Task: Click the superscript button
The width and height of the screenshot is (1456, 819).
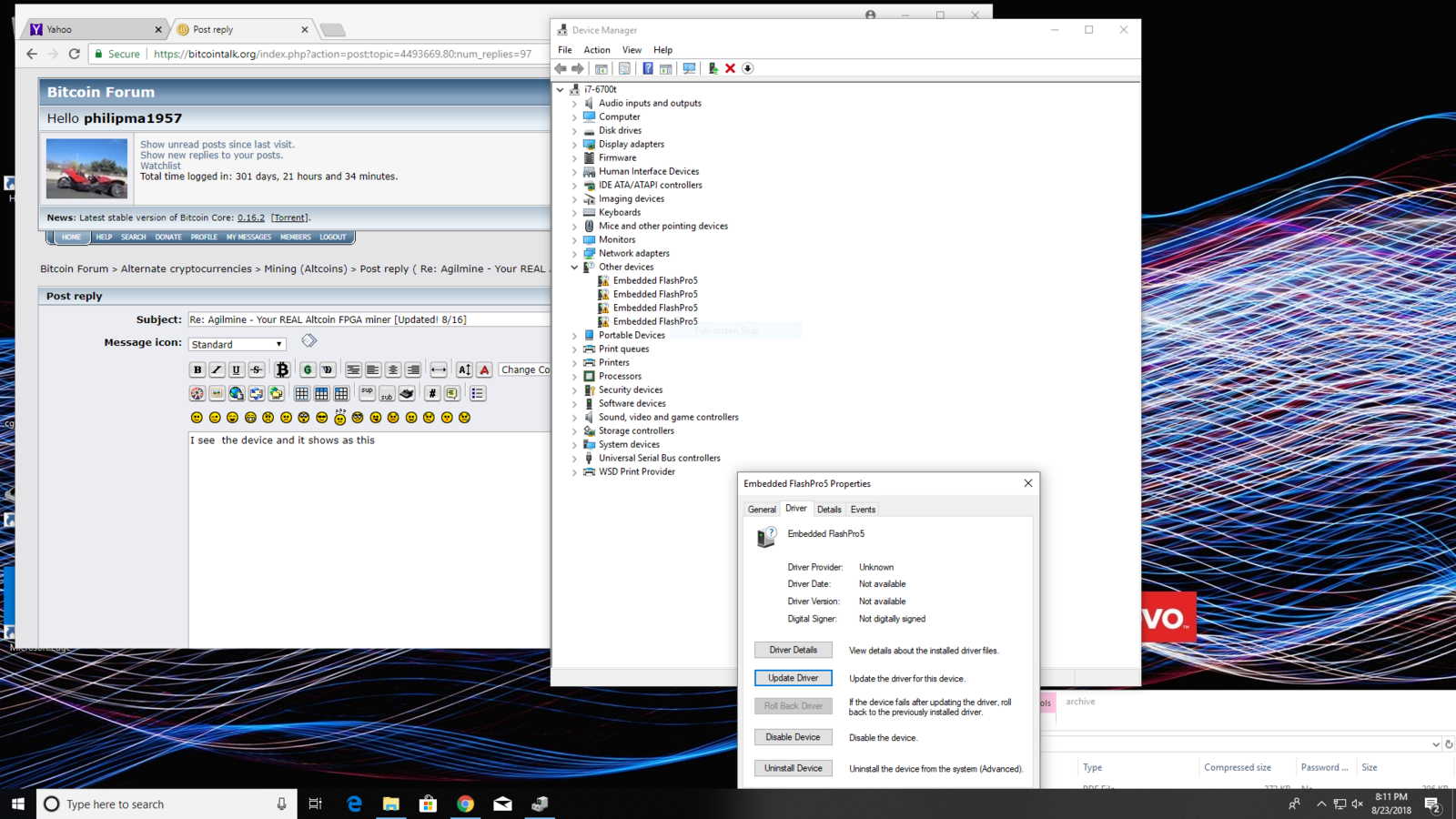Action: pyautogui.click(x=367, y=393)
